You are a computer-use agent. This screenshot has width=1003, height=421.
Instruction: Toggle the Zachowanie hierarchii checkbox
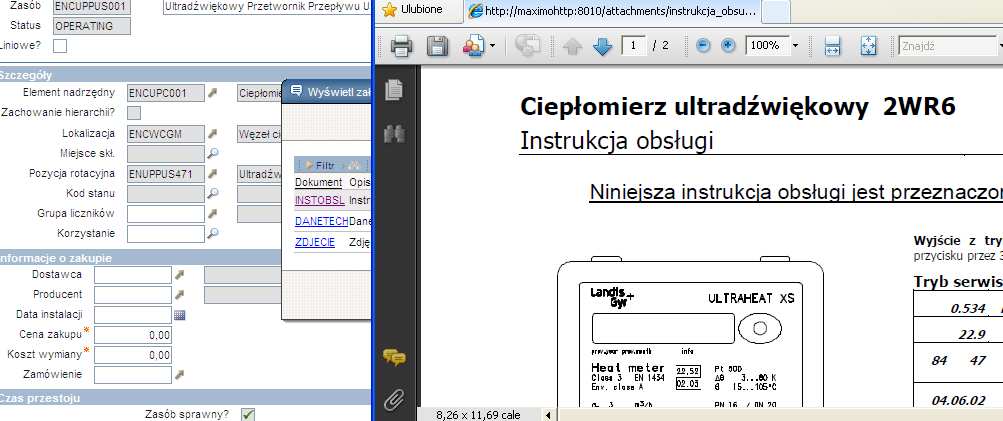pos(134,113)
